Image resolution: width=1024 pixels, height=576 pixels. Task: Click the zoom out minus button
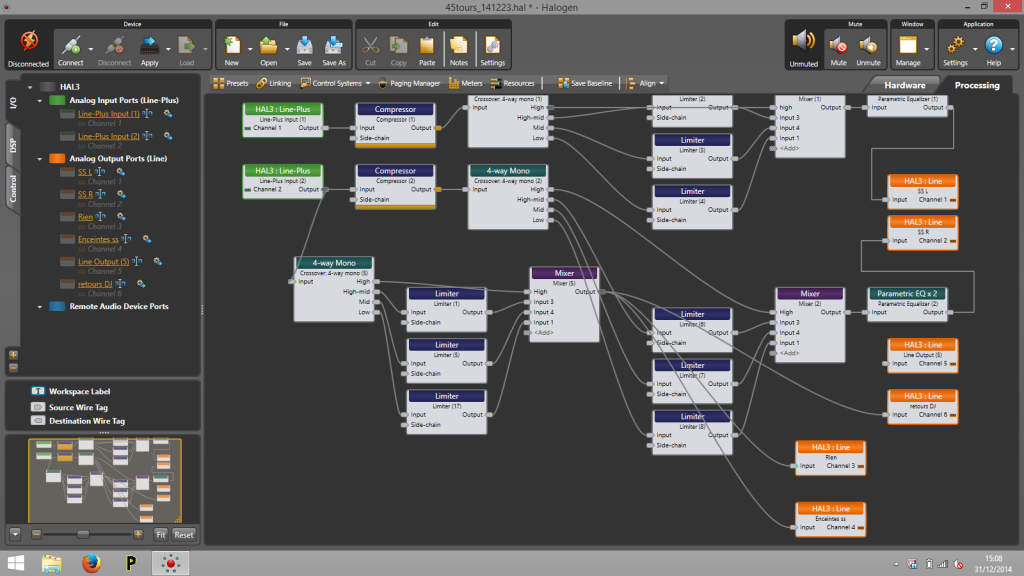click(37, 534)
